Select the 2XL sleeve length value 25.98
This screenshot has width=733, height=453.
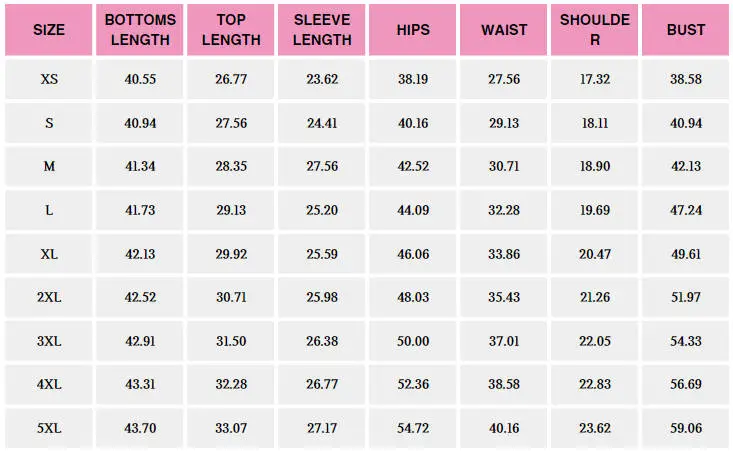322,297
